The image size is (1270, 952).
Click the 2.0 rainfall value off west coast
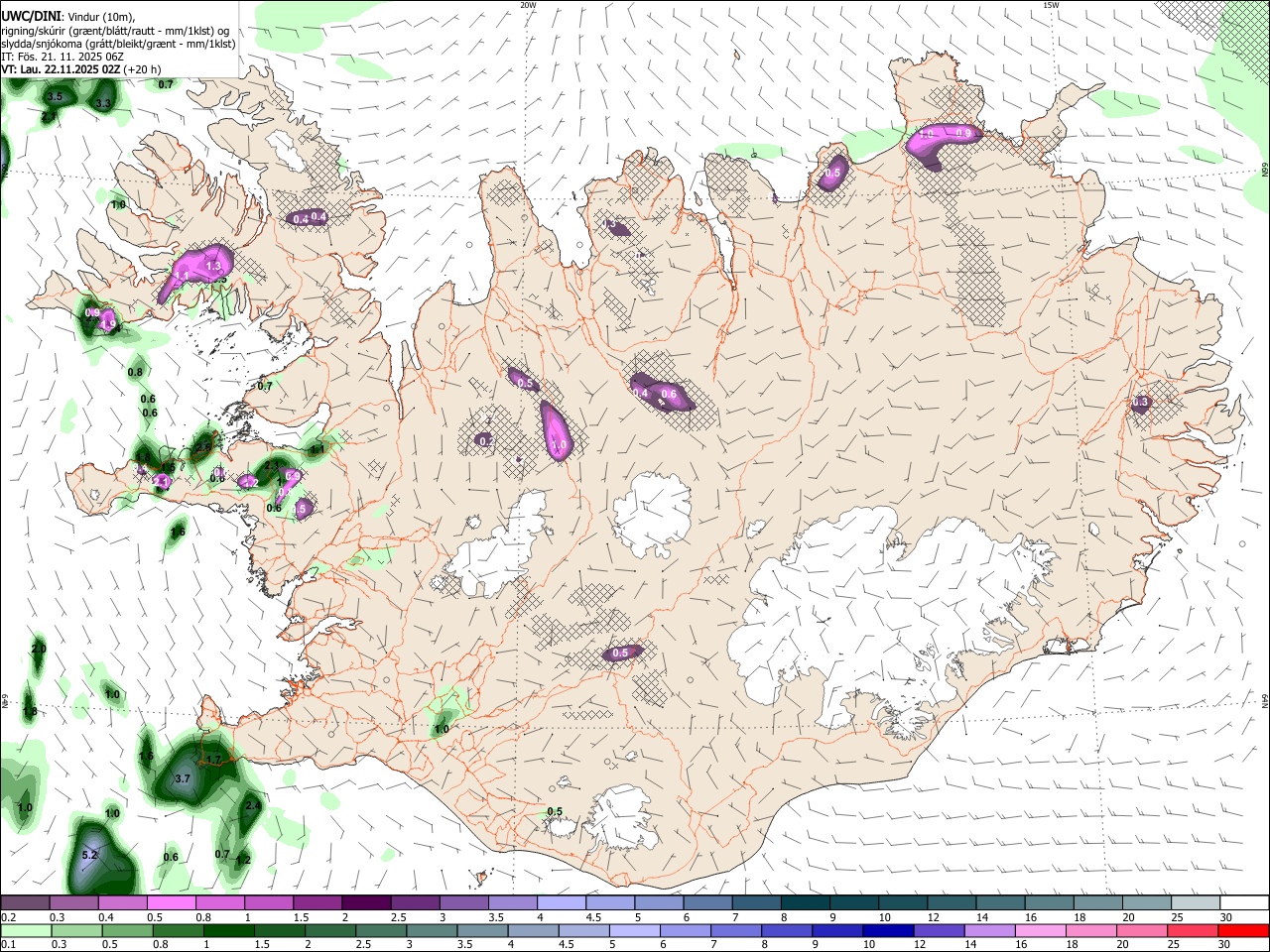pos(39,649)
